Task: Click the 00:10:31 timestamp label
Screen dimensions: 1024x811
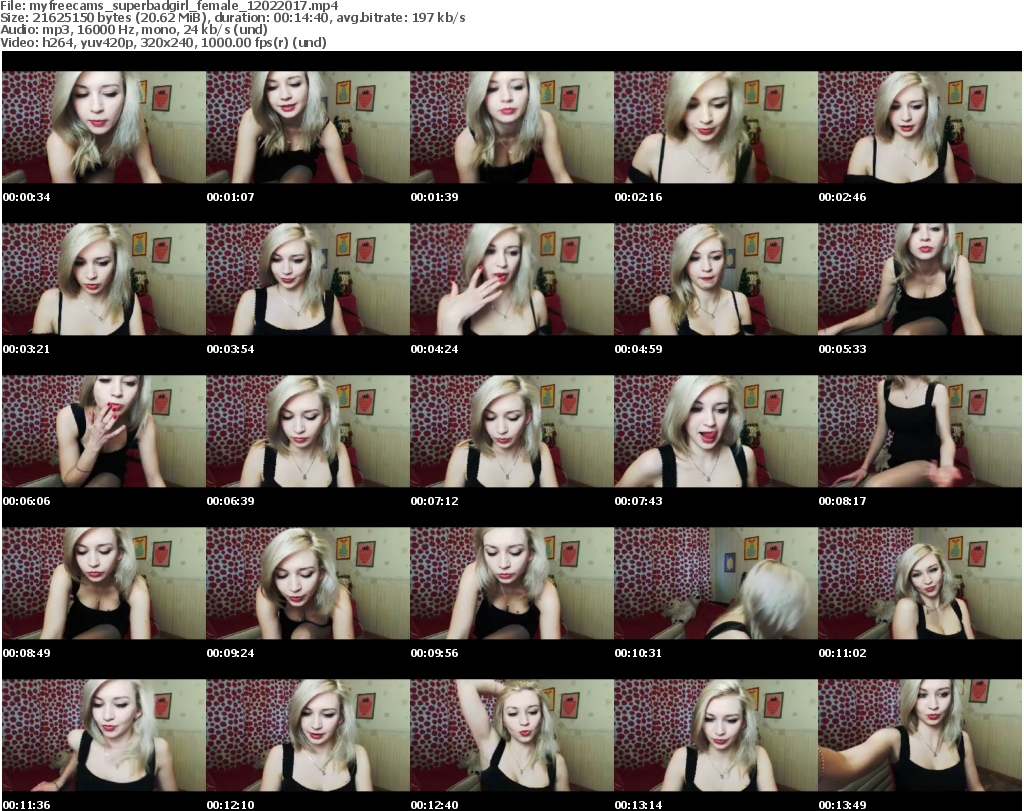Action: coord(638,653)
